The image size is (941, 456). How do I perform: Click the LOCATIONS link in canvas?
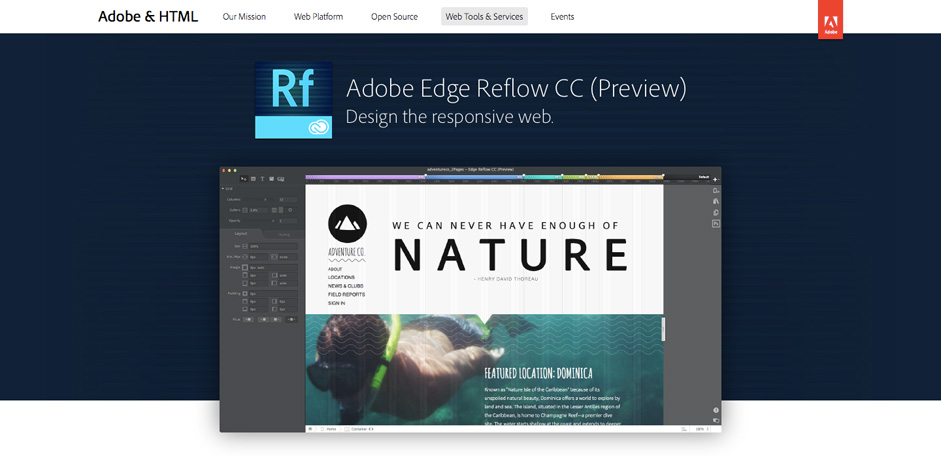click(x=341, y=278)
